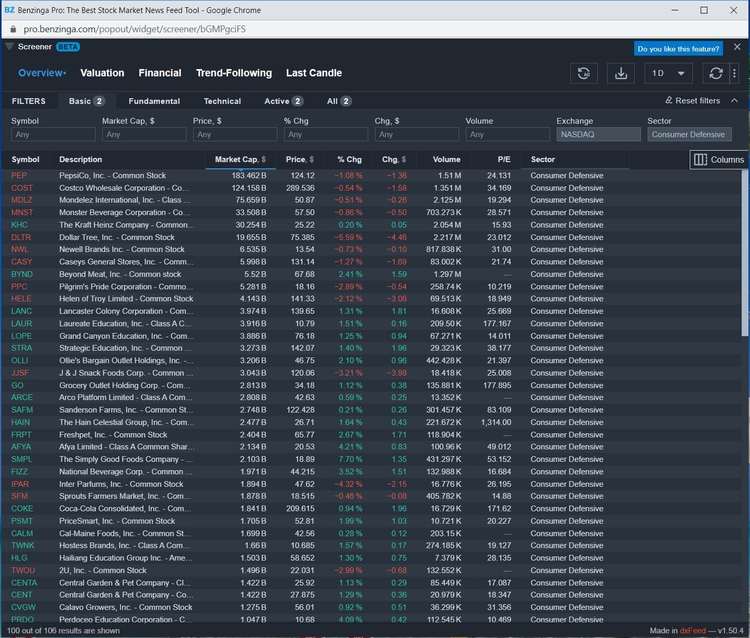Click the BETA badge next to Screener
The height and width of the screenshot is (638, 750).
point(68,47)
